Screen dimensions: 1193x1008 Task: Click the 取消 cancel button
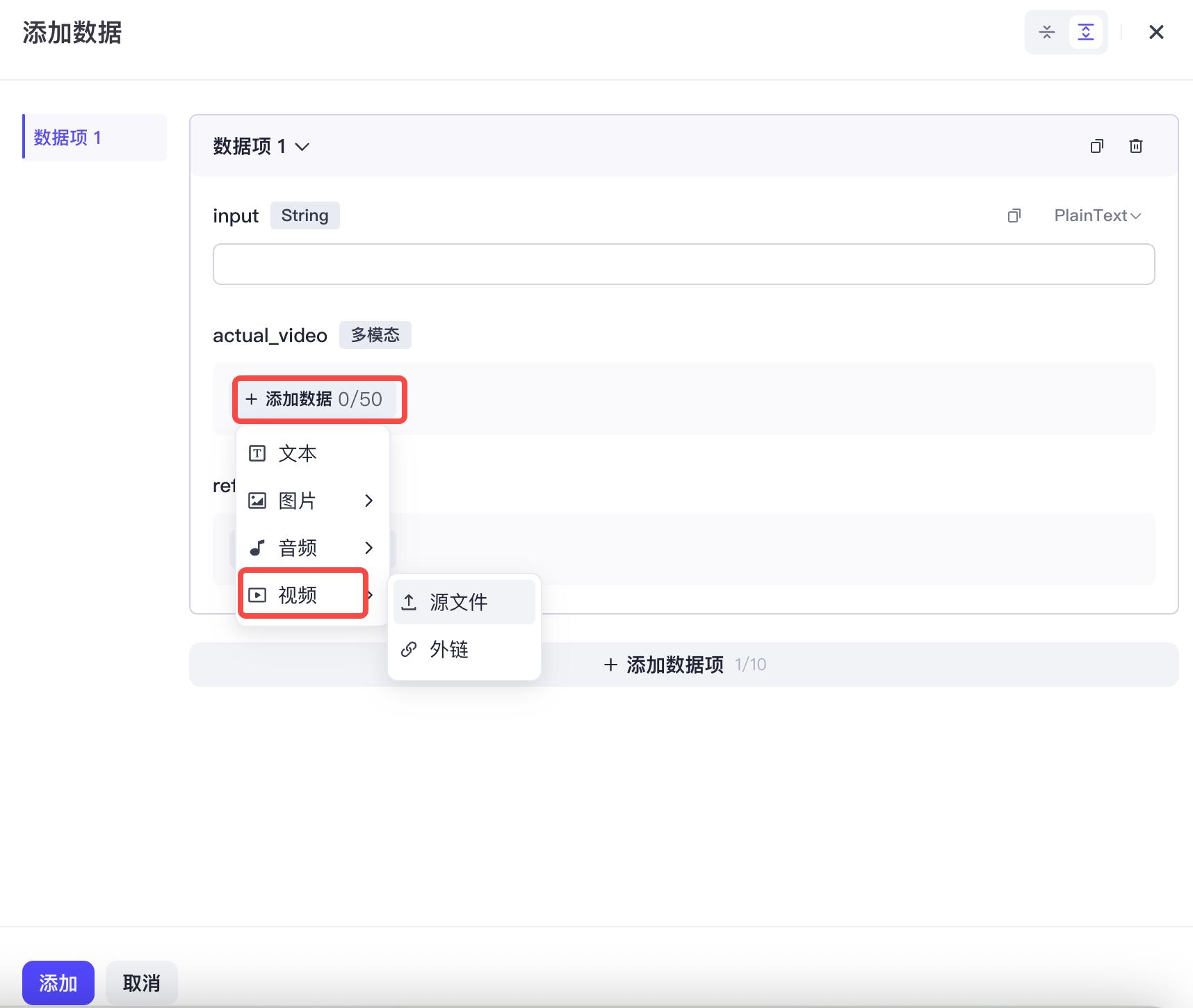[142, 983]
